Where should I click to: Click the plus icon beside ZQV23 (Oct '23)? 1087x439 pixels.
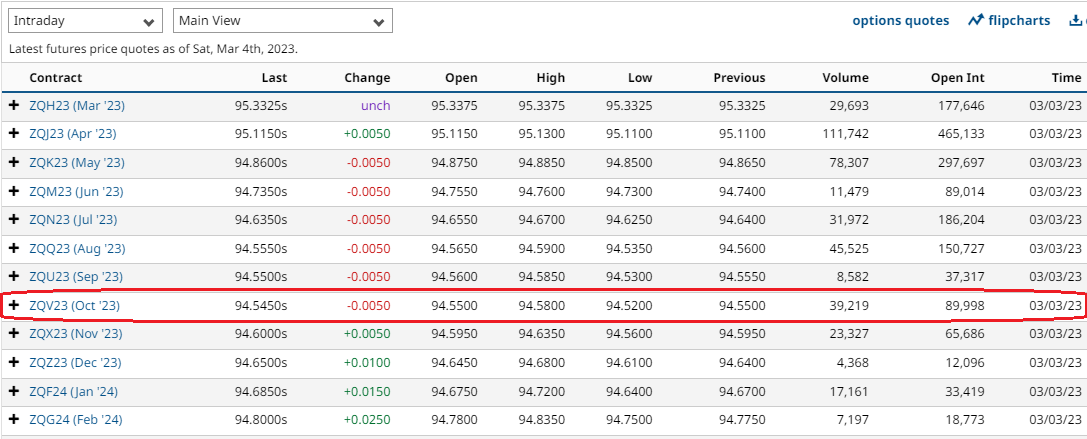click(14, 305)
